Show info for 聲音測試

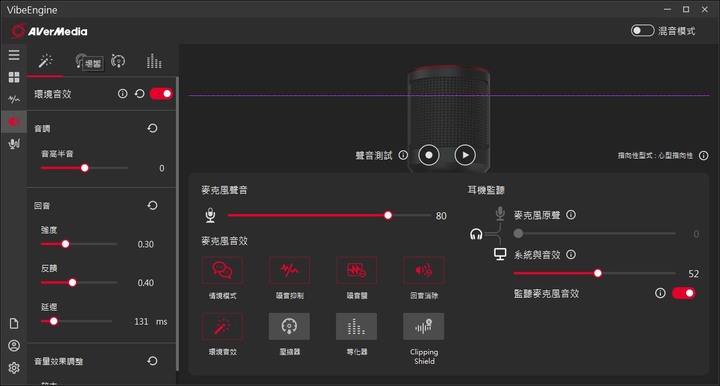point(403,155)
